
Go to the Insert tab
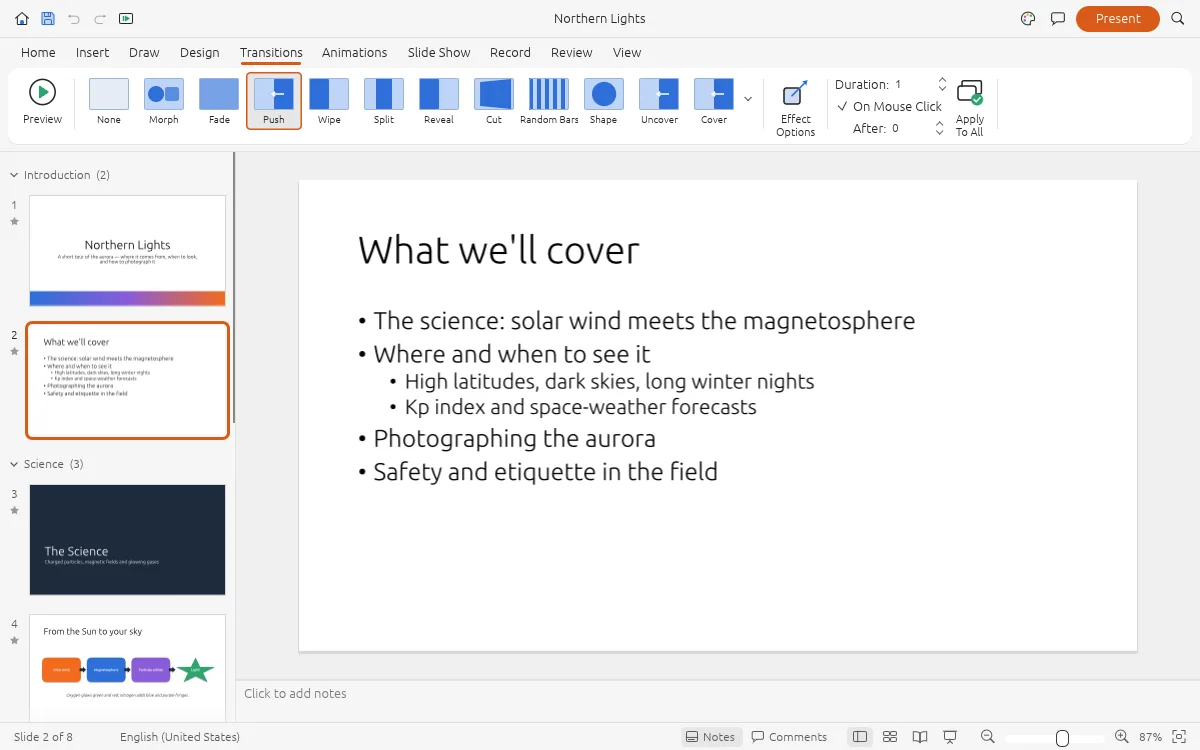(x=93, y=52)
